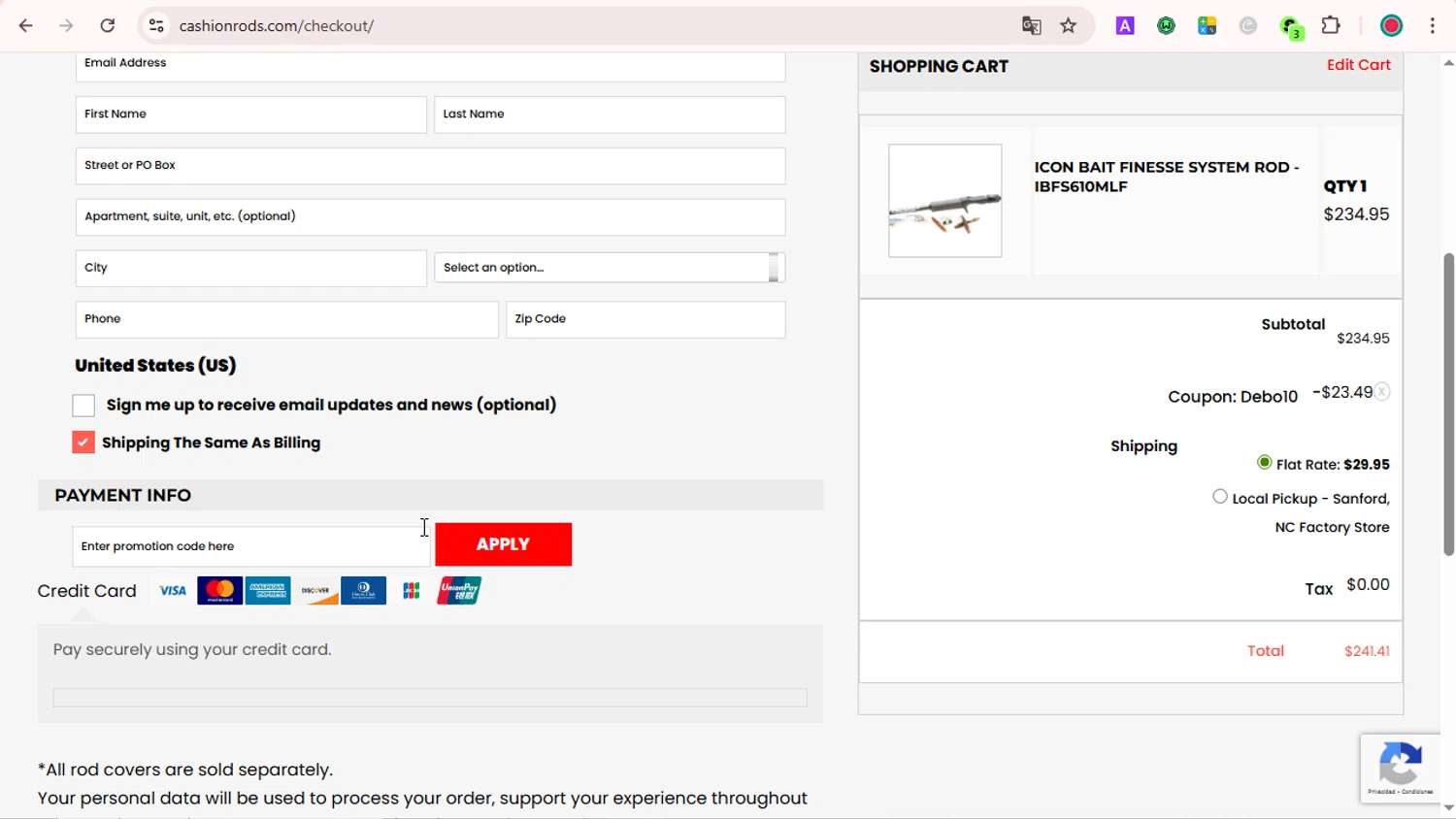Image resolution: width=1456 pixels, height=819 pixels.
Task: Open the Extensions puzzle menu
Action: pyautogui.click(x=1332, y=26)
